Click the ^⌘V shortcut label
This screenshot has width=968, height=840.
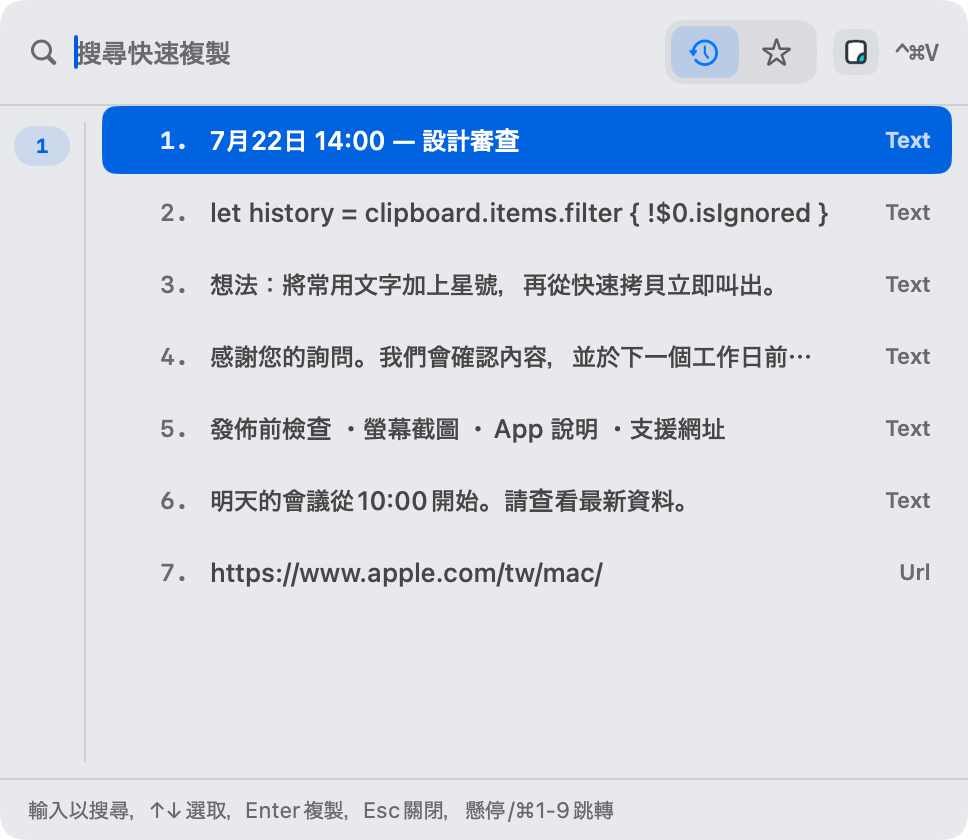click(x=917, y=52)
